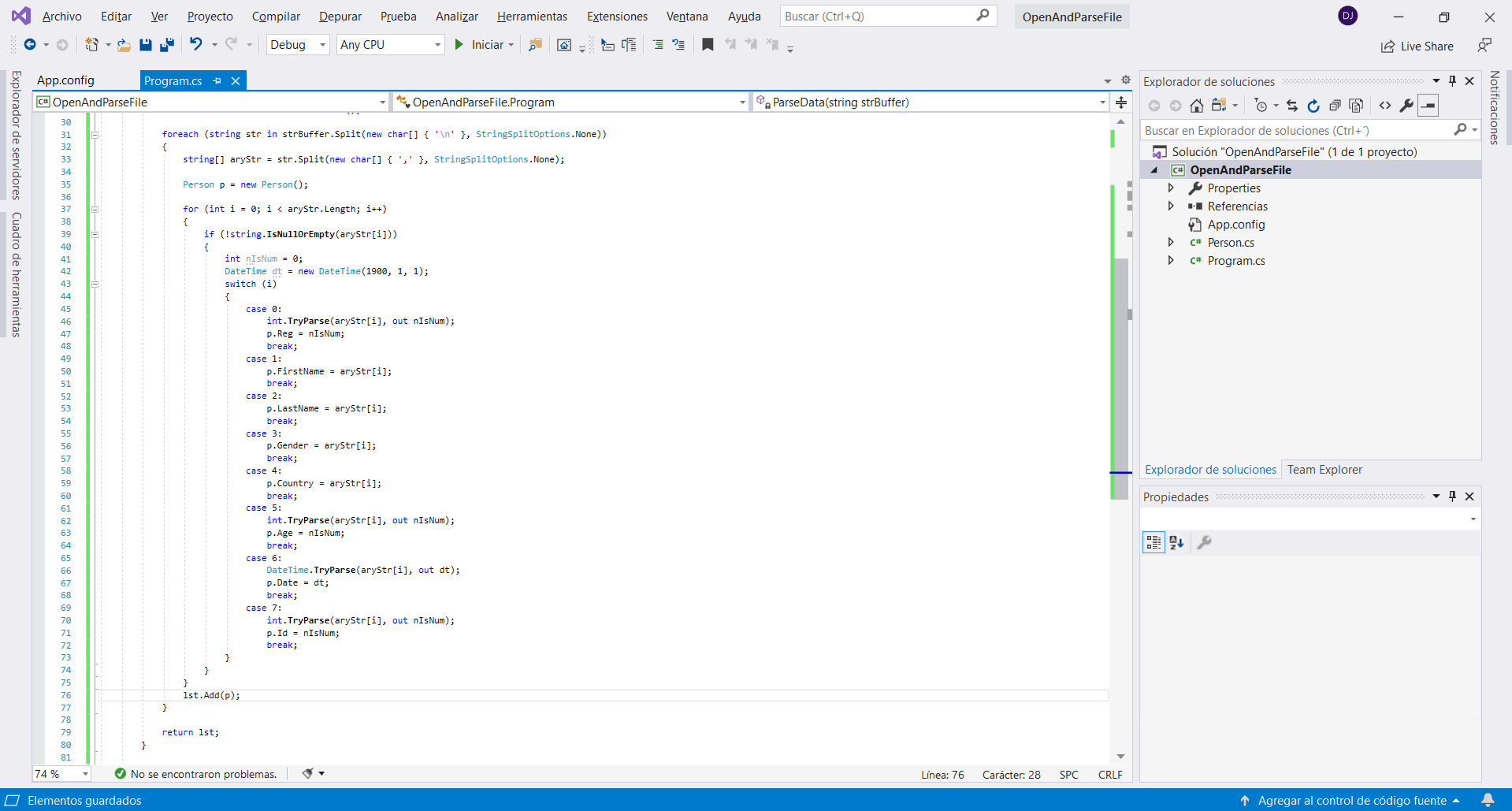Click Home icon in Solution Explorer
This screenshot has width=1512, height=811.
coord(1196,106)
